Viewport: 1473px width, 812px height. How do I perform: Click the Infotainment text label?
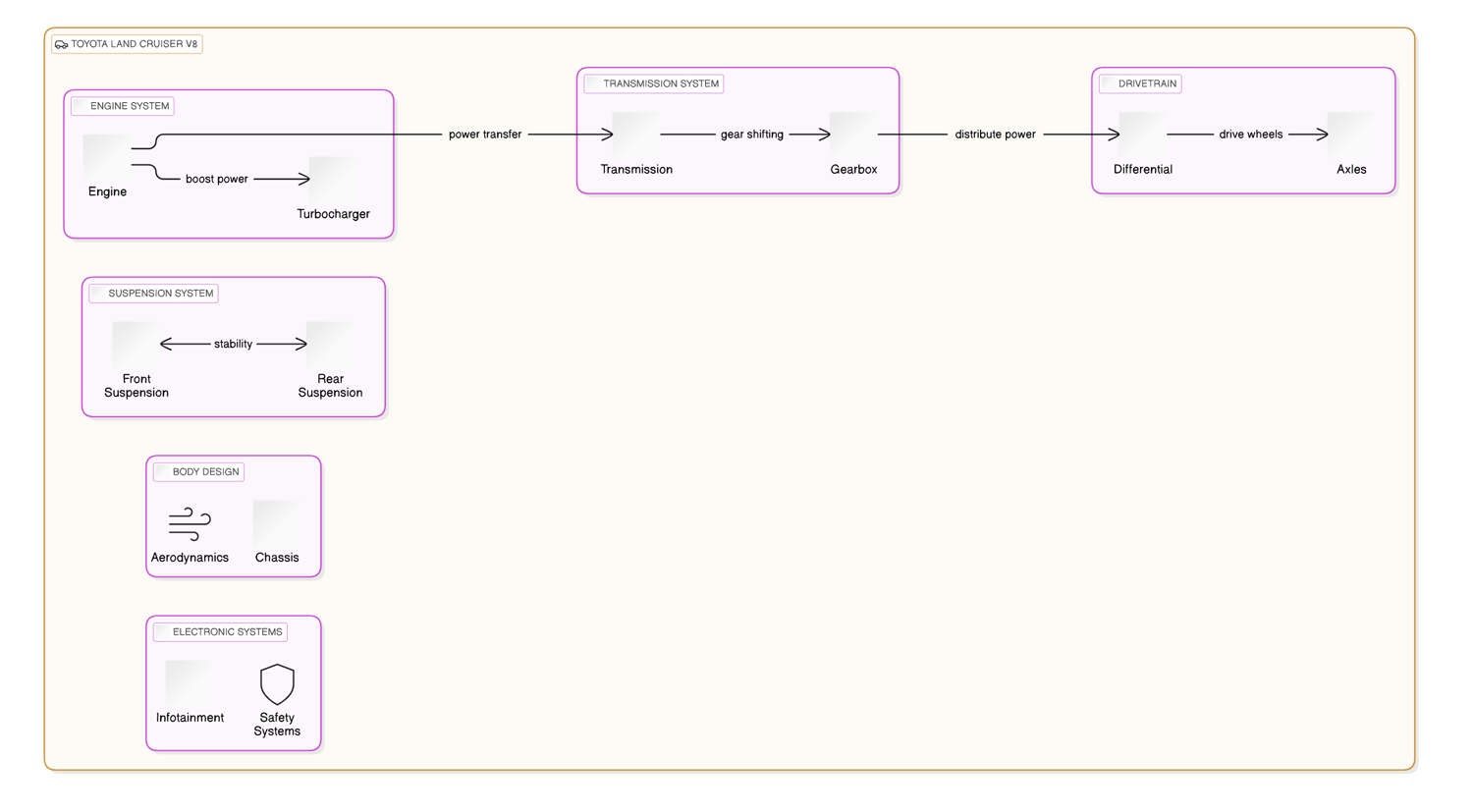pos(190,718)
